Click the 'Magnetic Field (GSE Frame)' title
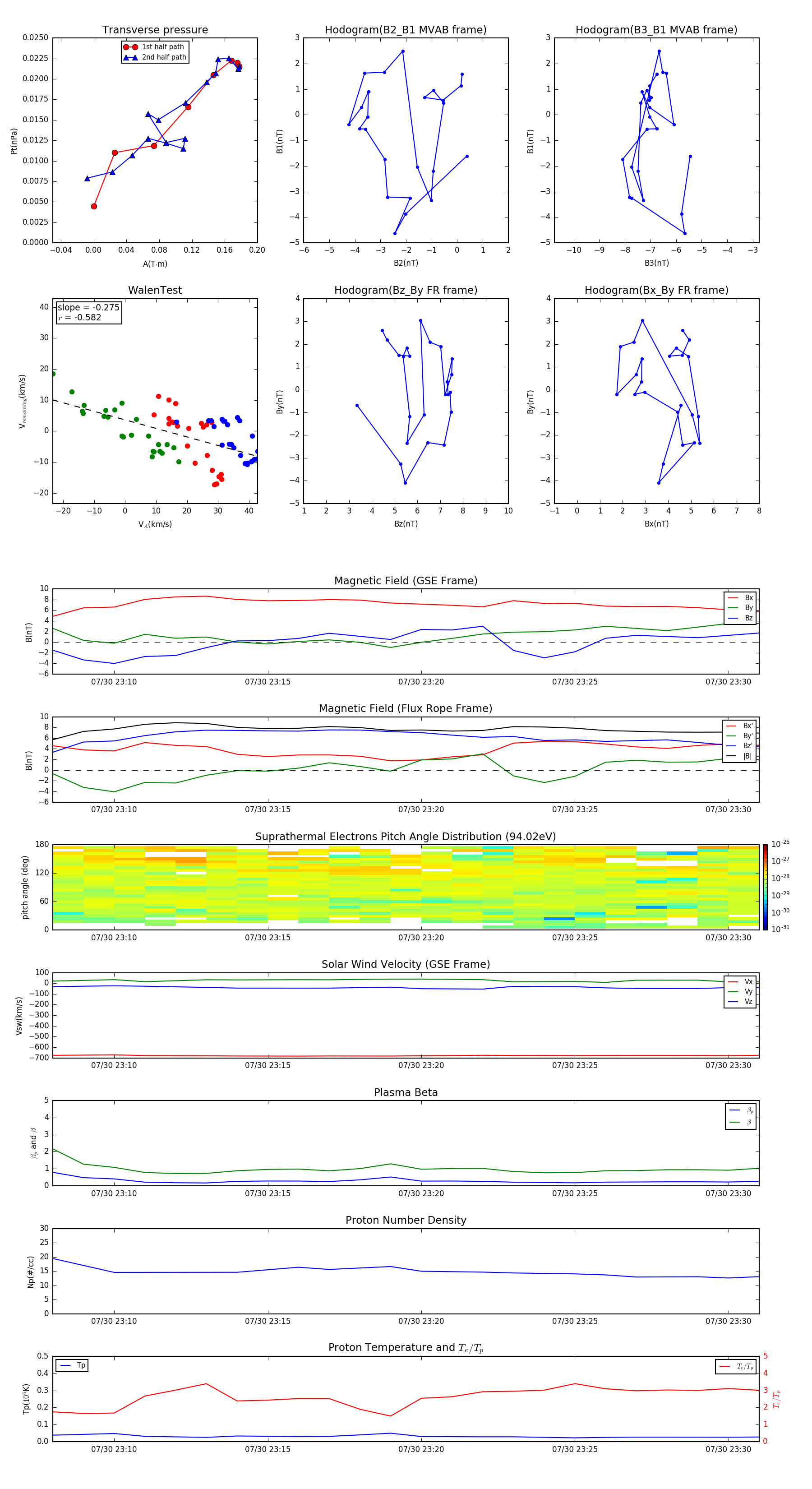Viewport: 812px width, 1489px height. point(406,581)
